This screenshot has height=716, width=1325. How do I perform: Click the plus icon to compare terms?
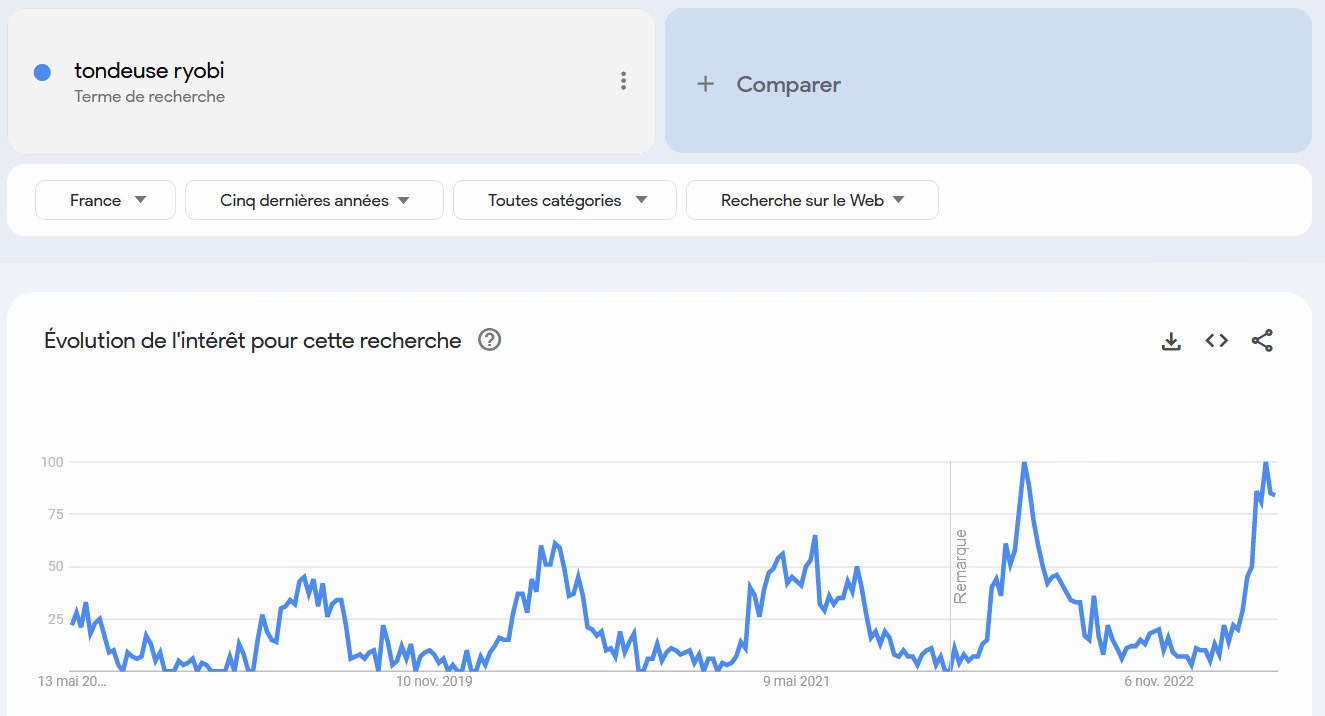(705, 84)
